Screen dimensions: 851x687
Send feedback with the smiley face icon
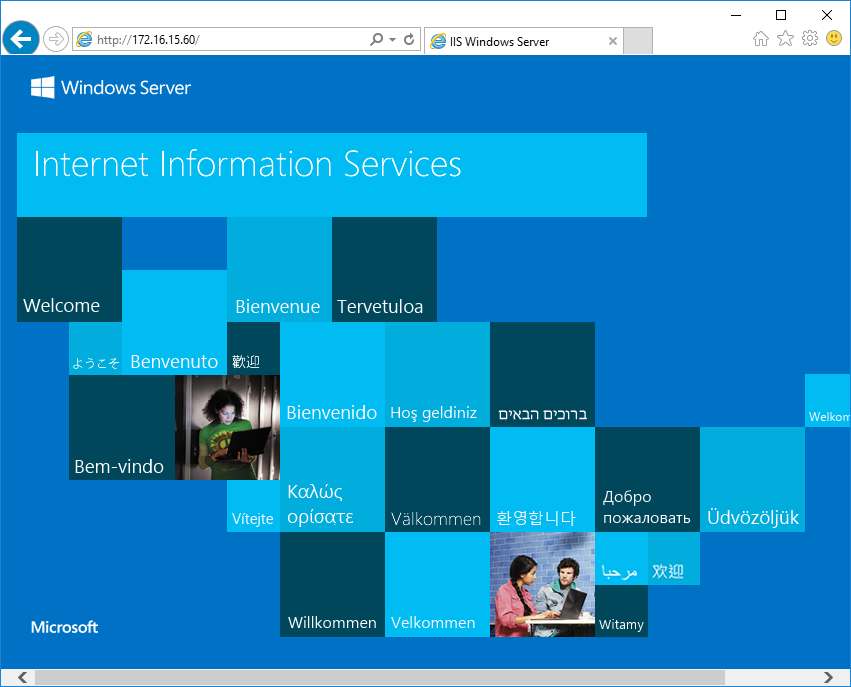(834, 39)
